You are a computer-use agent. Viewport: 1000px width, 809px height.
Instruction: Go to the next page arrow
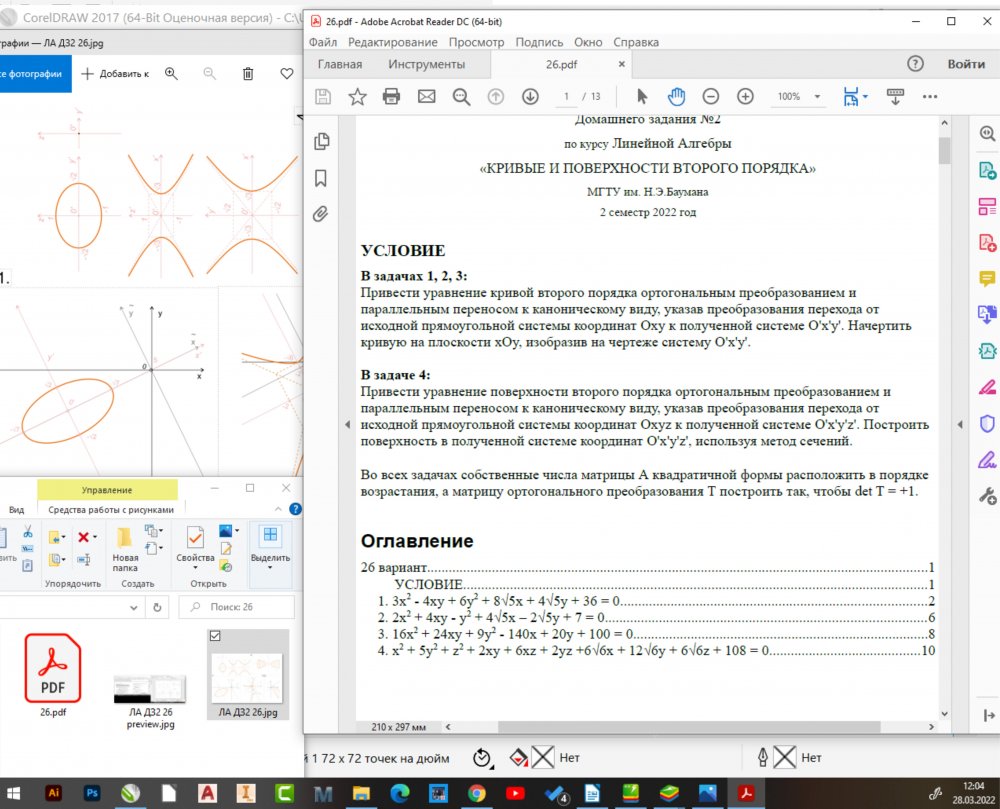pos(530,96)
